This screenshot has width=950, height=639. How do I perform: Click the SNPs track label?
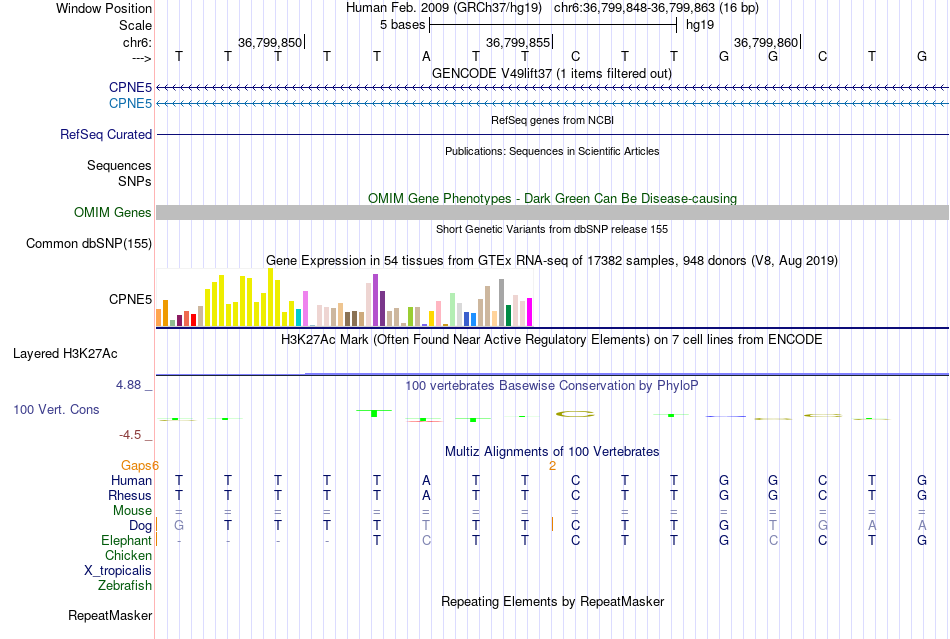135,181
